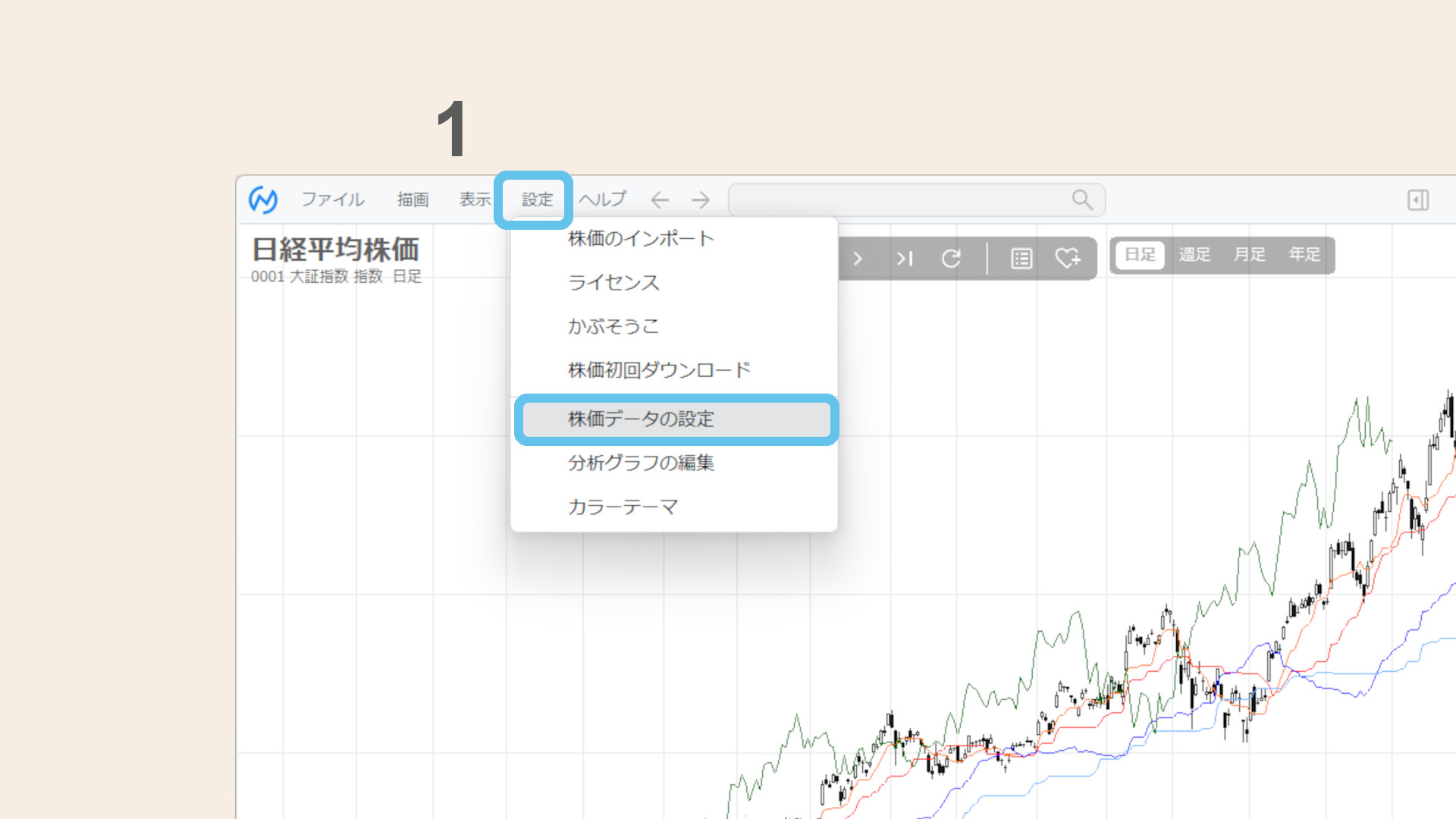1456x819 pixels.
Task: Open the 設定 menu
Action: point(537,199)
